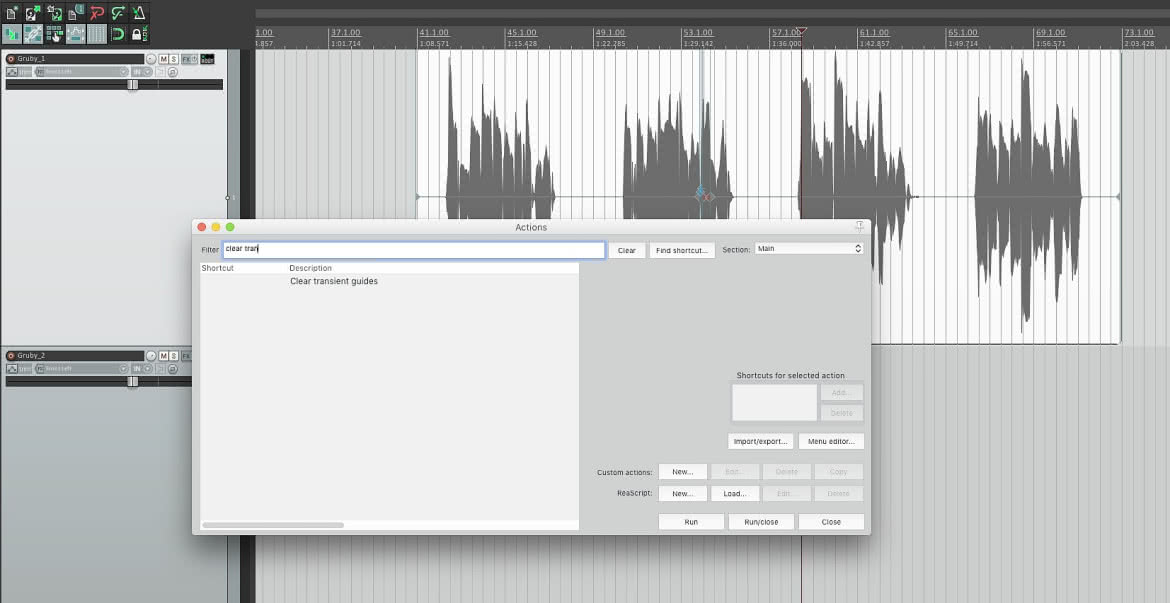Viewport: 1170px width, 603px height.
Task: Click the Gruby_2 pan knob
Action: [x=151, y=356]
